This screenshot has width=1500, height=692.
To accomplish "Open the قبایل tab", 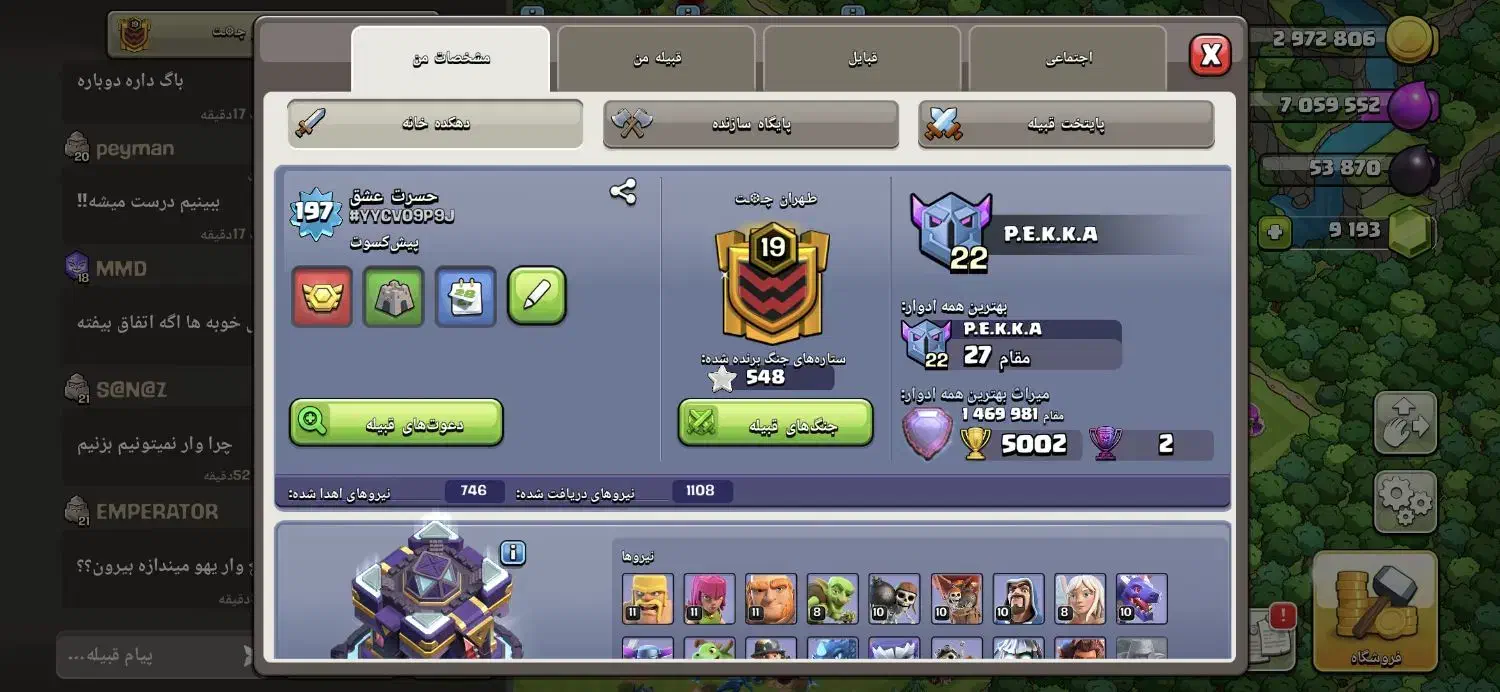I will [x=862, y=59].
